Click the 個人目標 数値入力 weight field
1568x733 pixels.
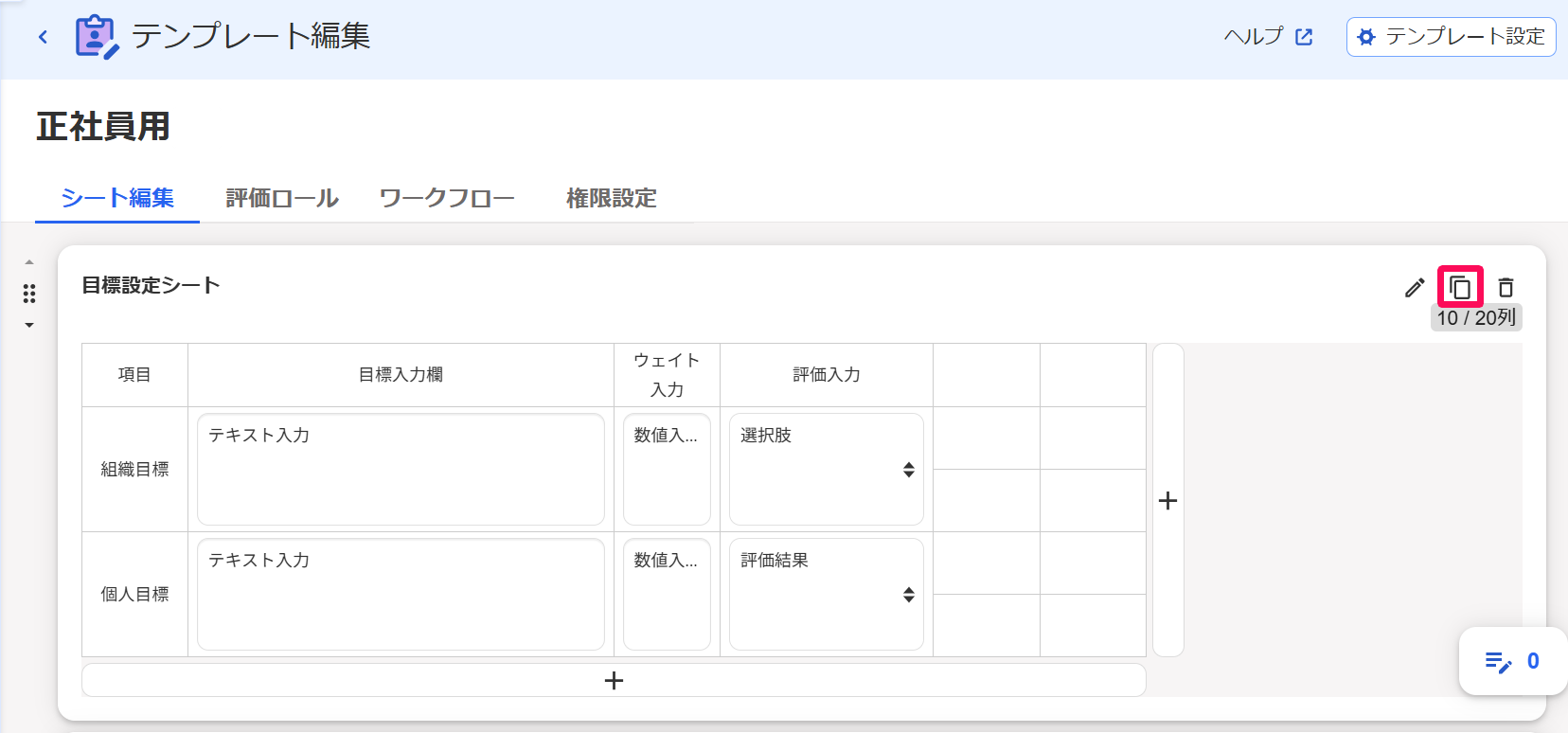pos(667,594)
